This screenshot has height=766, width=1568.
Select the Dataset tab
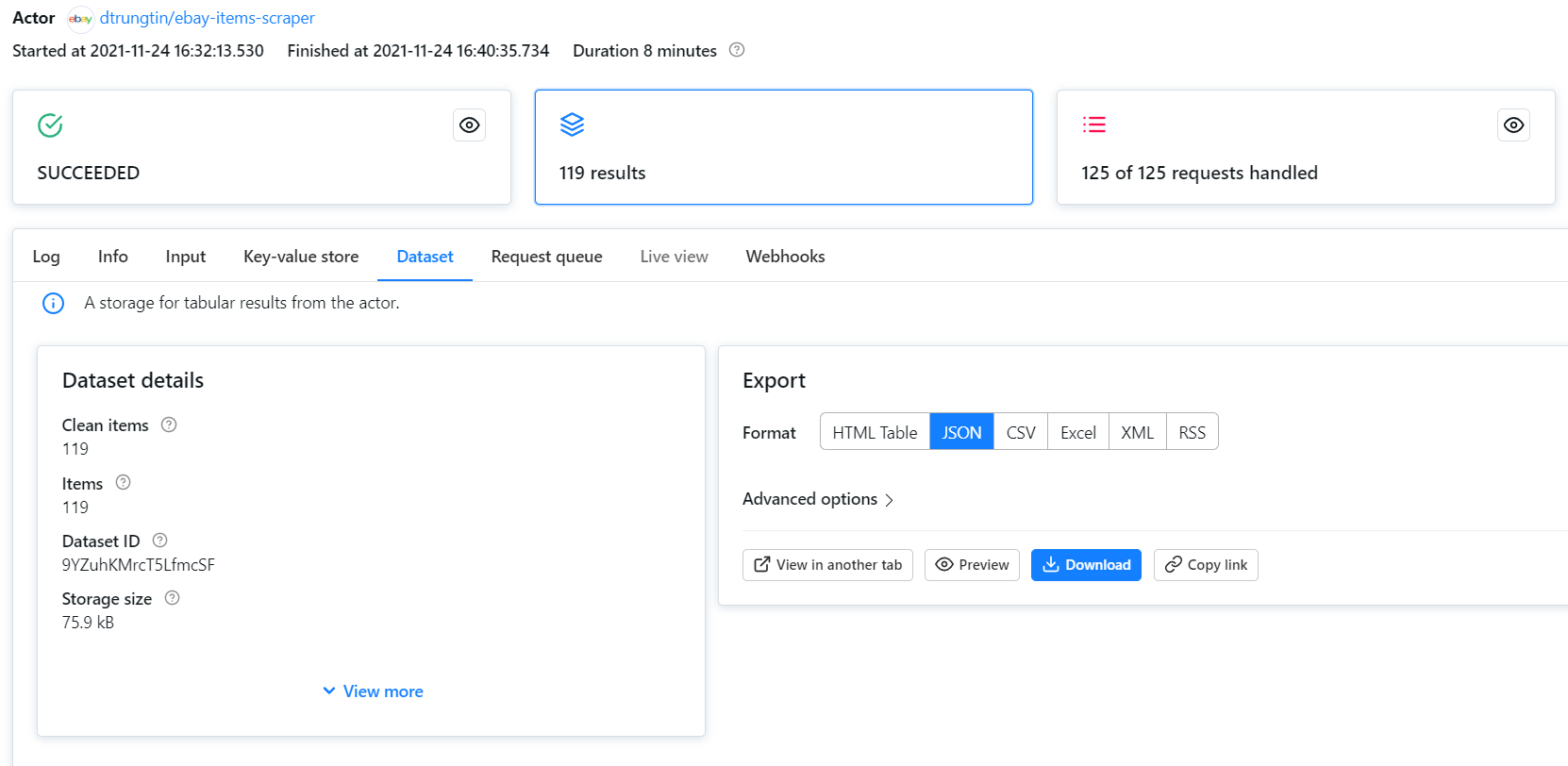pyautogui.click(x=425, y=257)
